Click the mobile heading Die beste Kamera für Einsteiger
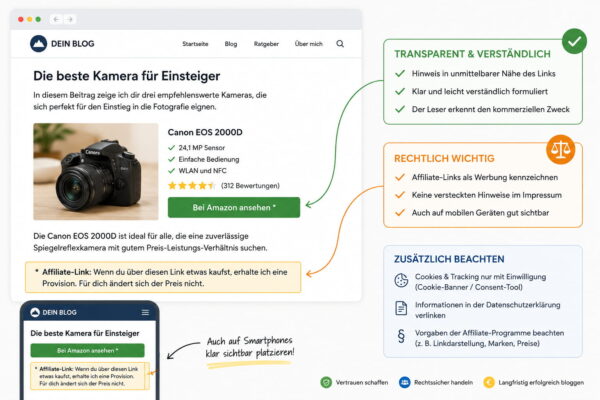The width and height of the screenshot is (600, 400). pos(85,333)
